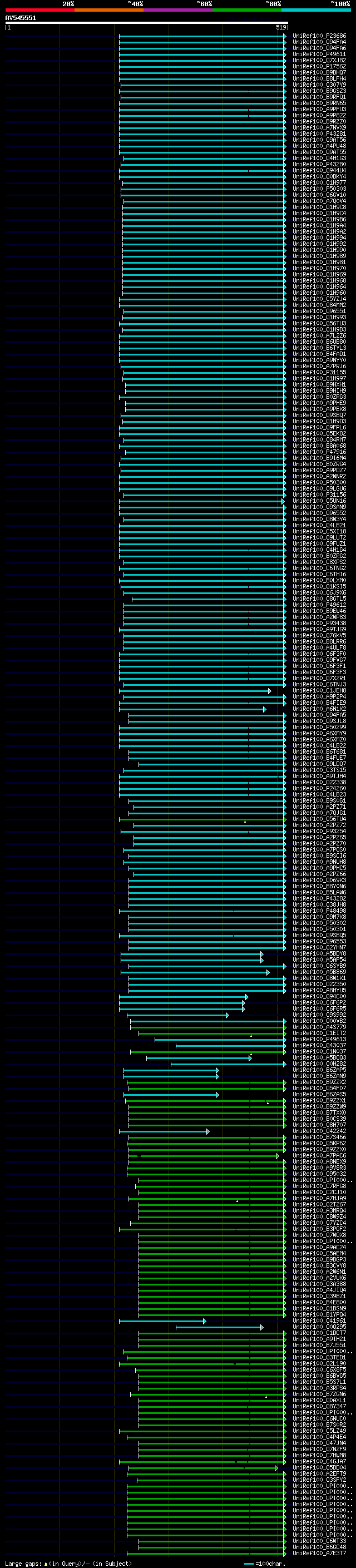Click the UniRef100_B6ZAP5 hit
Image resolution: width=356 pixels, height=1568 pixels.
(319, 1070)
